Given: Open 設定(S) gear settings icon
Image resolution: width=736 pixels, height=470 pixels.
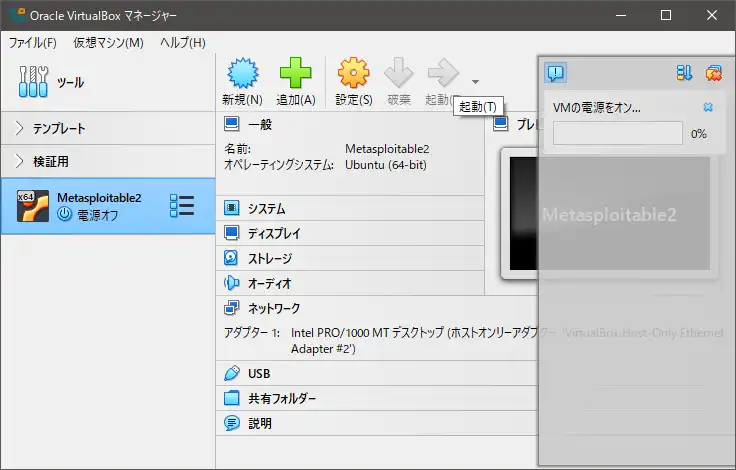Looking at the screenshot, I should click(353, 74).
